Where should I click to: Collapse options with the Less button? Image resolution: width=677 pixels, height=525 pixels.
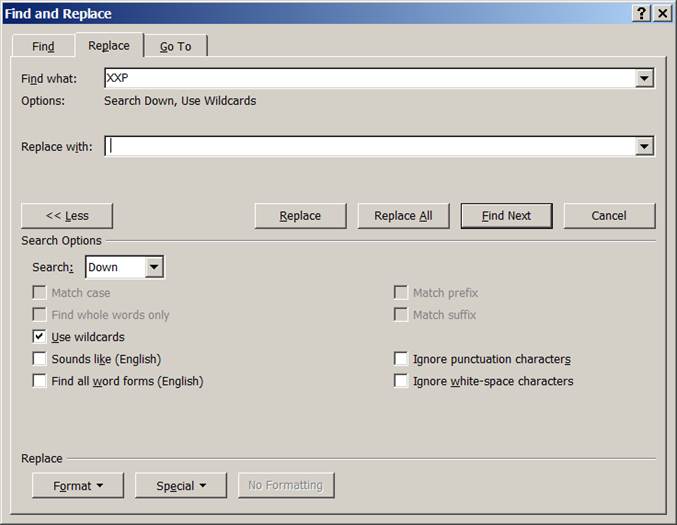67,216
